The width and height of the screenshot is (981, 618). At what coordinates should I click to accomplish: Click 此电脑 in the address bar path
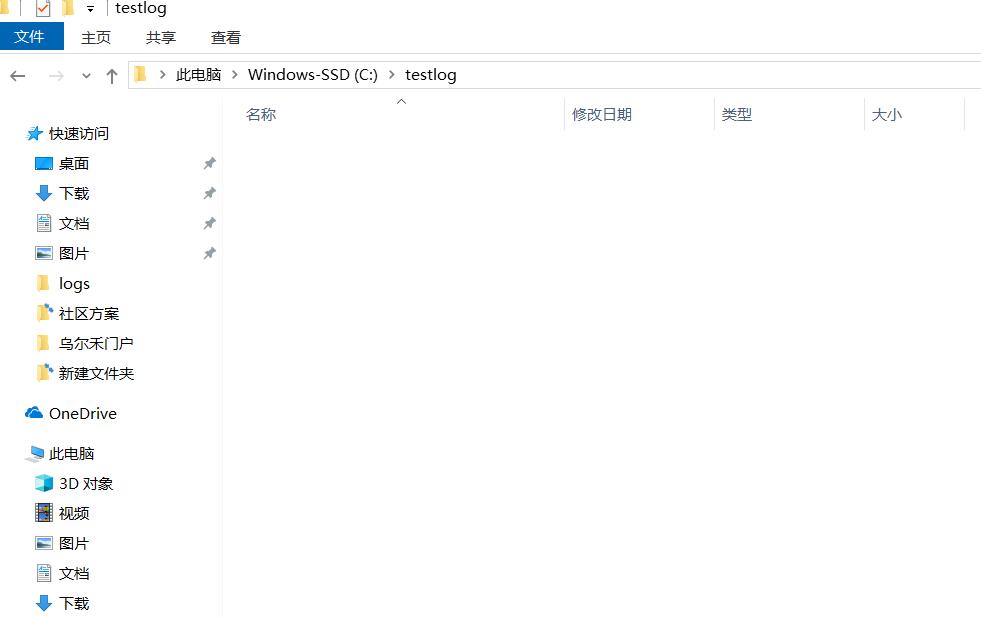pyautogui.click(x=198, y=74)
